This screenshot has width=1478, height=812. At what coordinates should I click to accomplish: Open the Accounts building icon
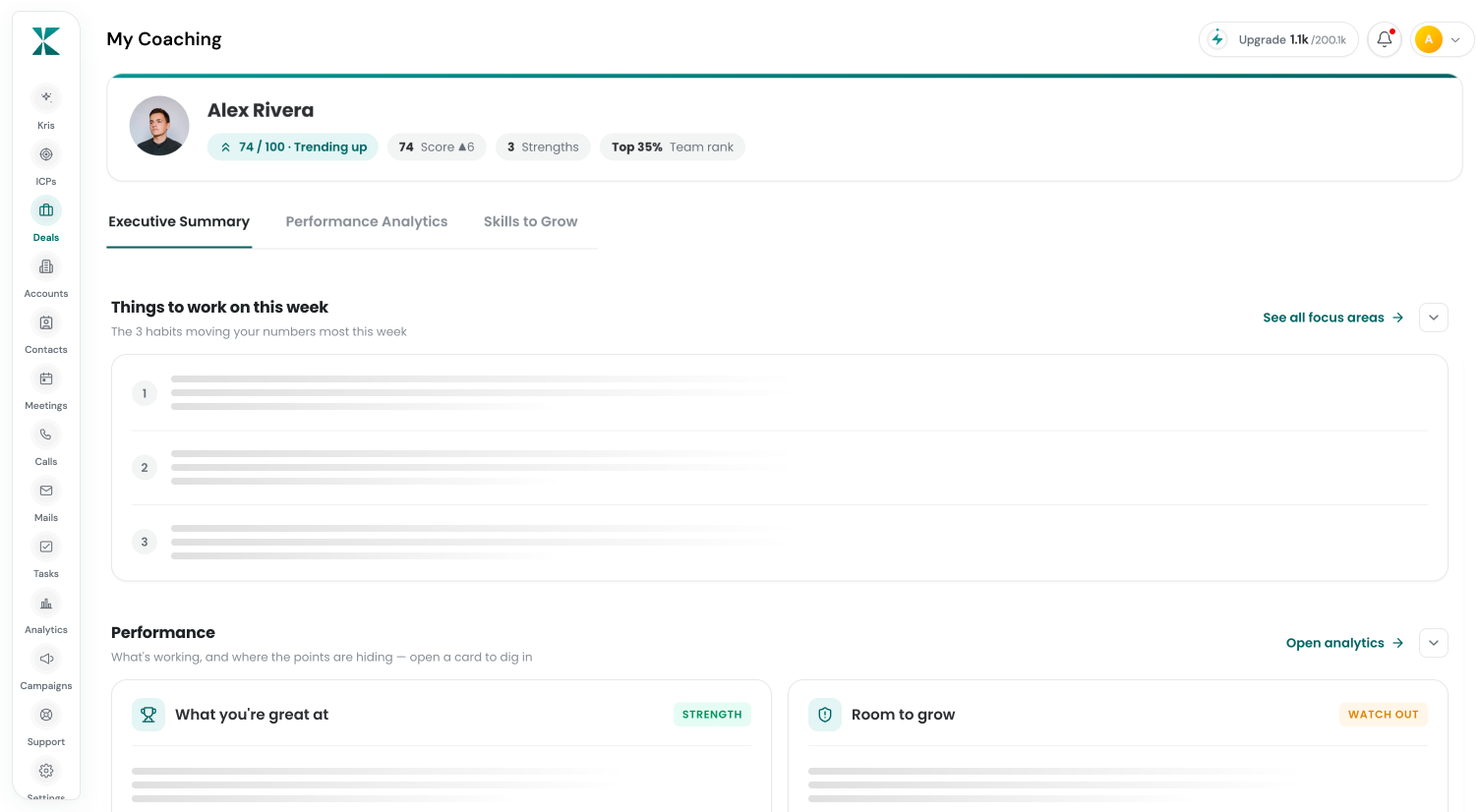[46, 266]
